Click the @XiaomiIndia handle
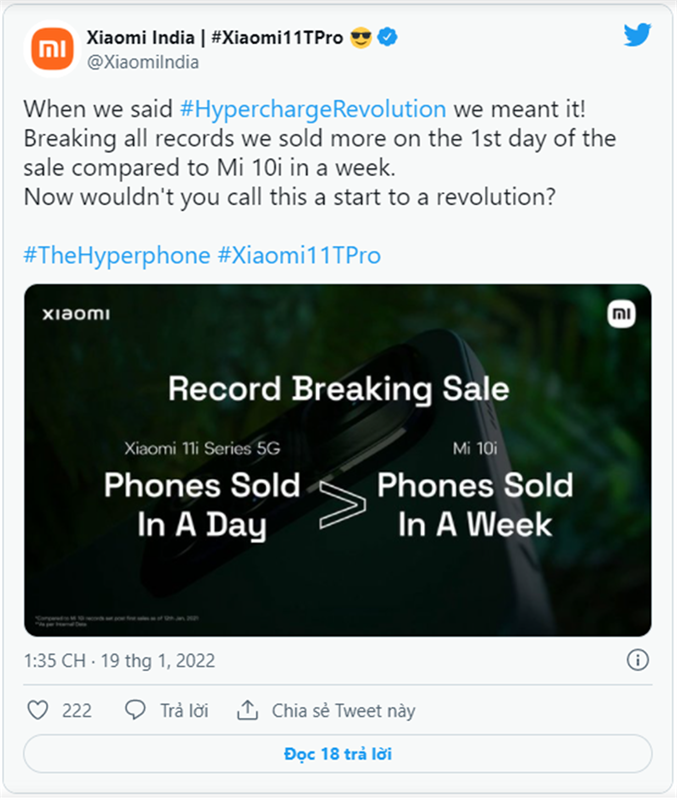677x800 pixels. tap(145, 62)
